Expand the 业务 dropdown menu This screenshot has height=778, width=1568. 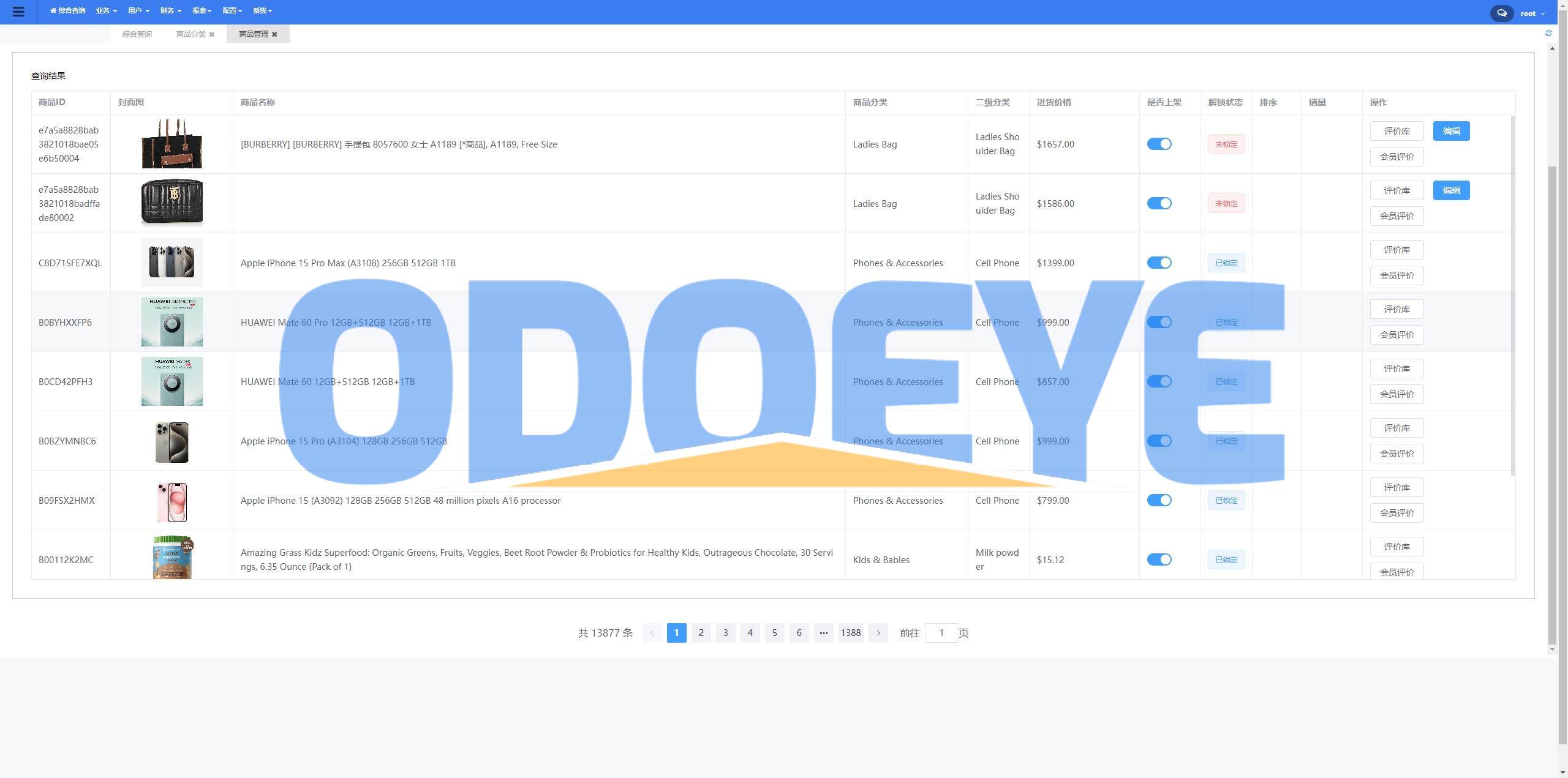(x=106, y=11)
